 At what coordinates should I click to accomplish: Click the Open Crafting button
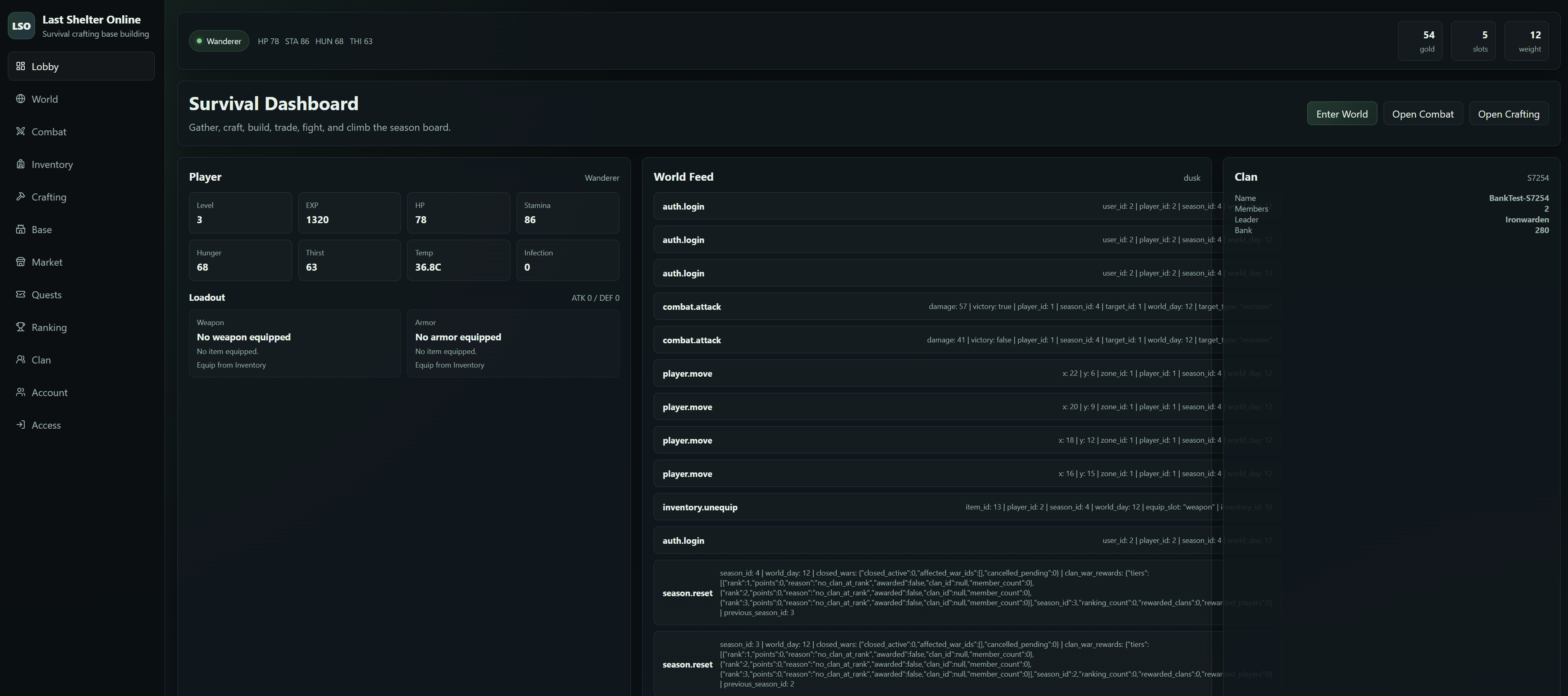click(x=1508, y=114)
